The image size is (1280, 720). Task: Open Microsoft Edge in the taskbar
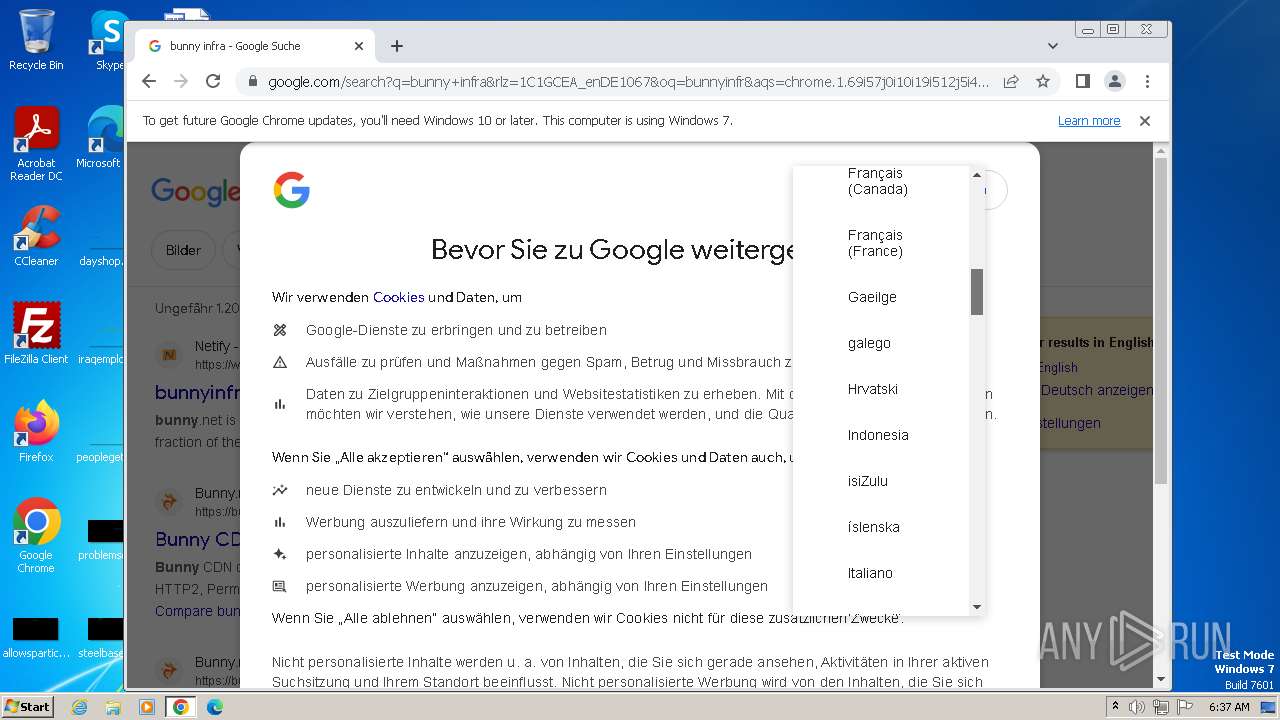pos(214,707)
